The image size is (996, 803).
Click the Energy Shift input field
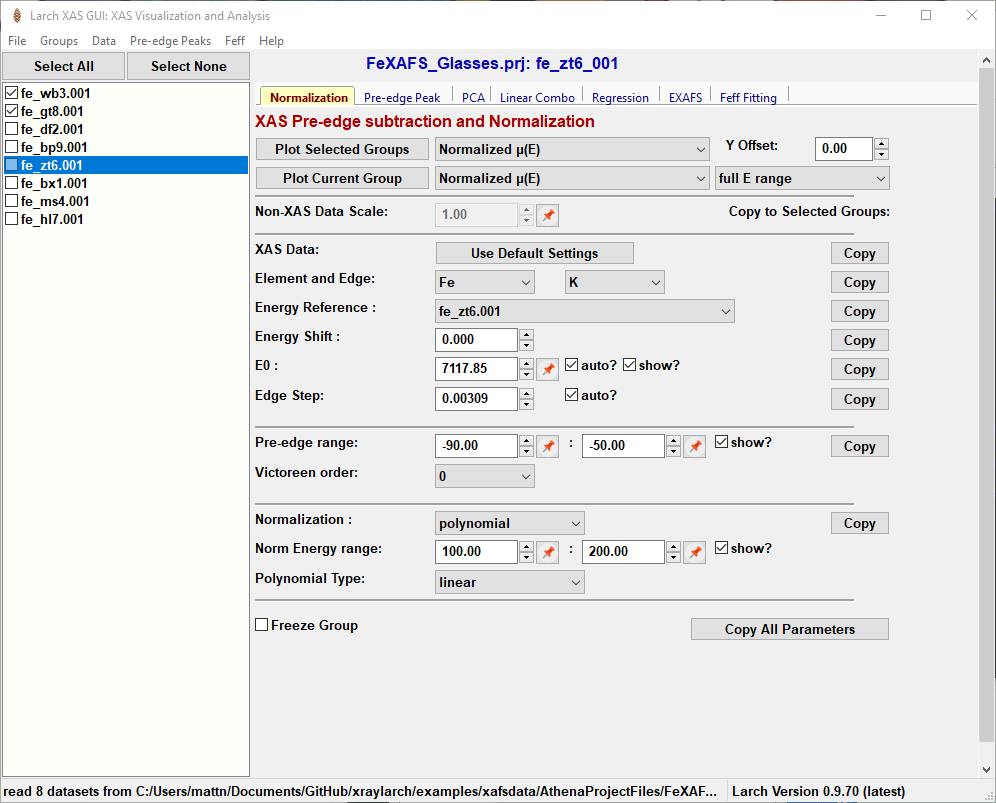click(476, 340)
